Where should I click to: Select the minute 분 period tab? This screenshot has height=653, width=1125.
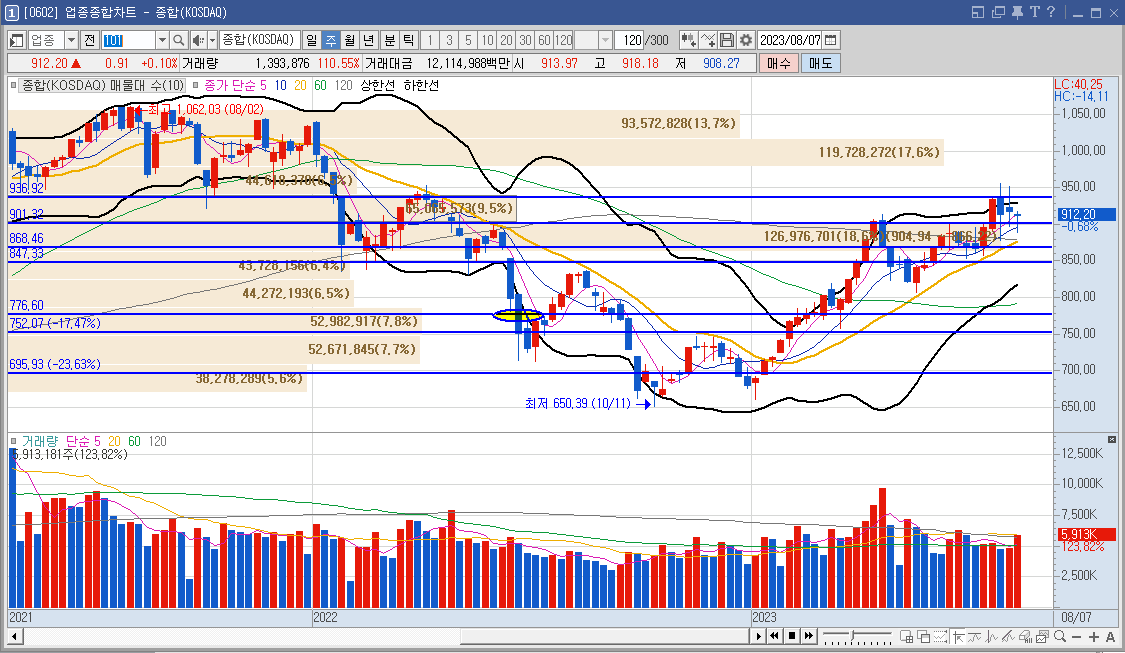pyautogui.click(x=390, y=40)
